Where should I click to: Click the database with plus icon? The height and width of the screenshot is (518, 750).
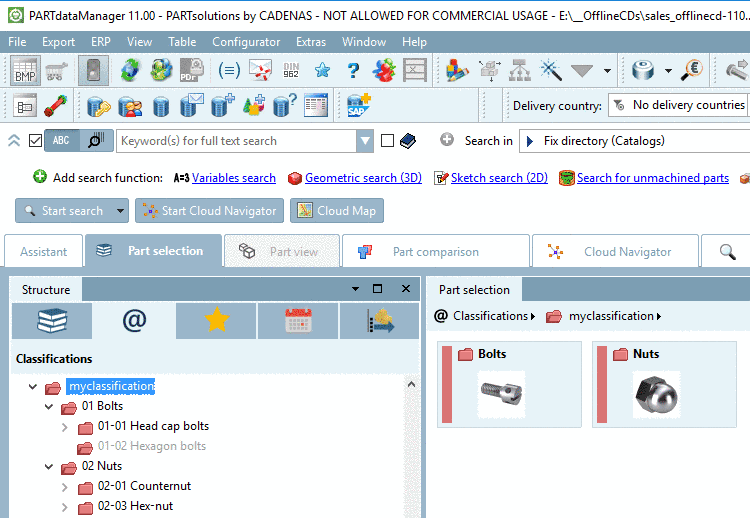tap(222, 105)
